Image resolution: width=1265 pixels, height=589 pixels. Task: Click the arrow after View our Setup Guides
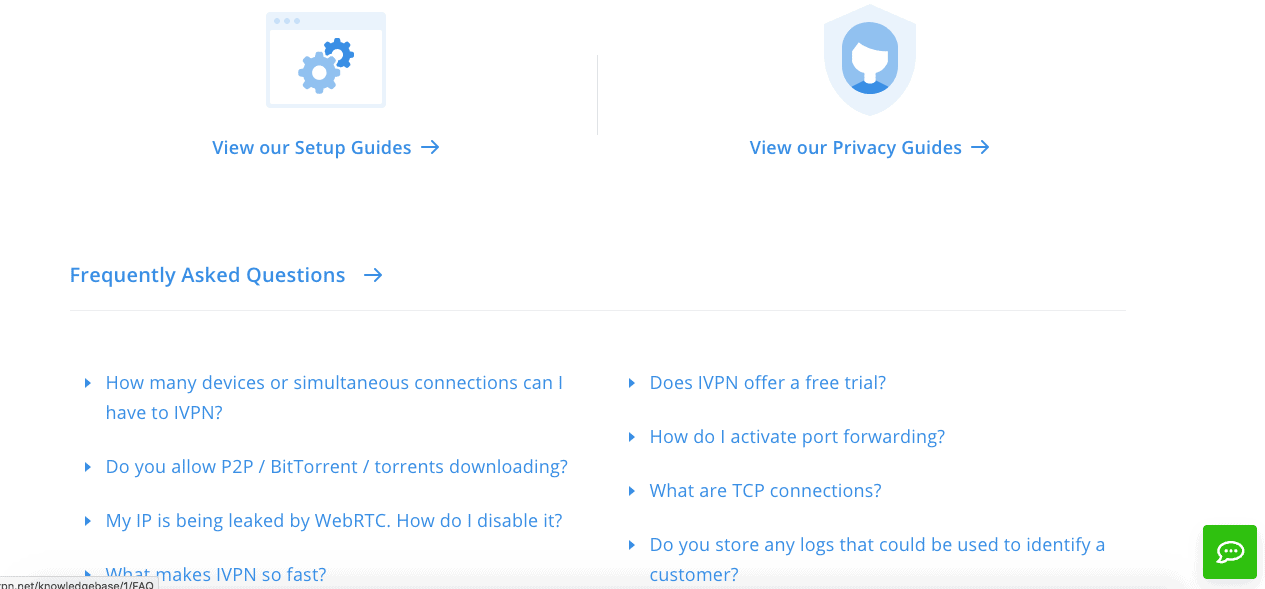point(430,147)
